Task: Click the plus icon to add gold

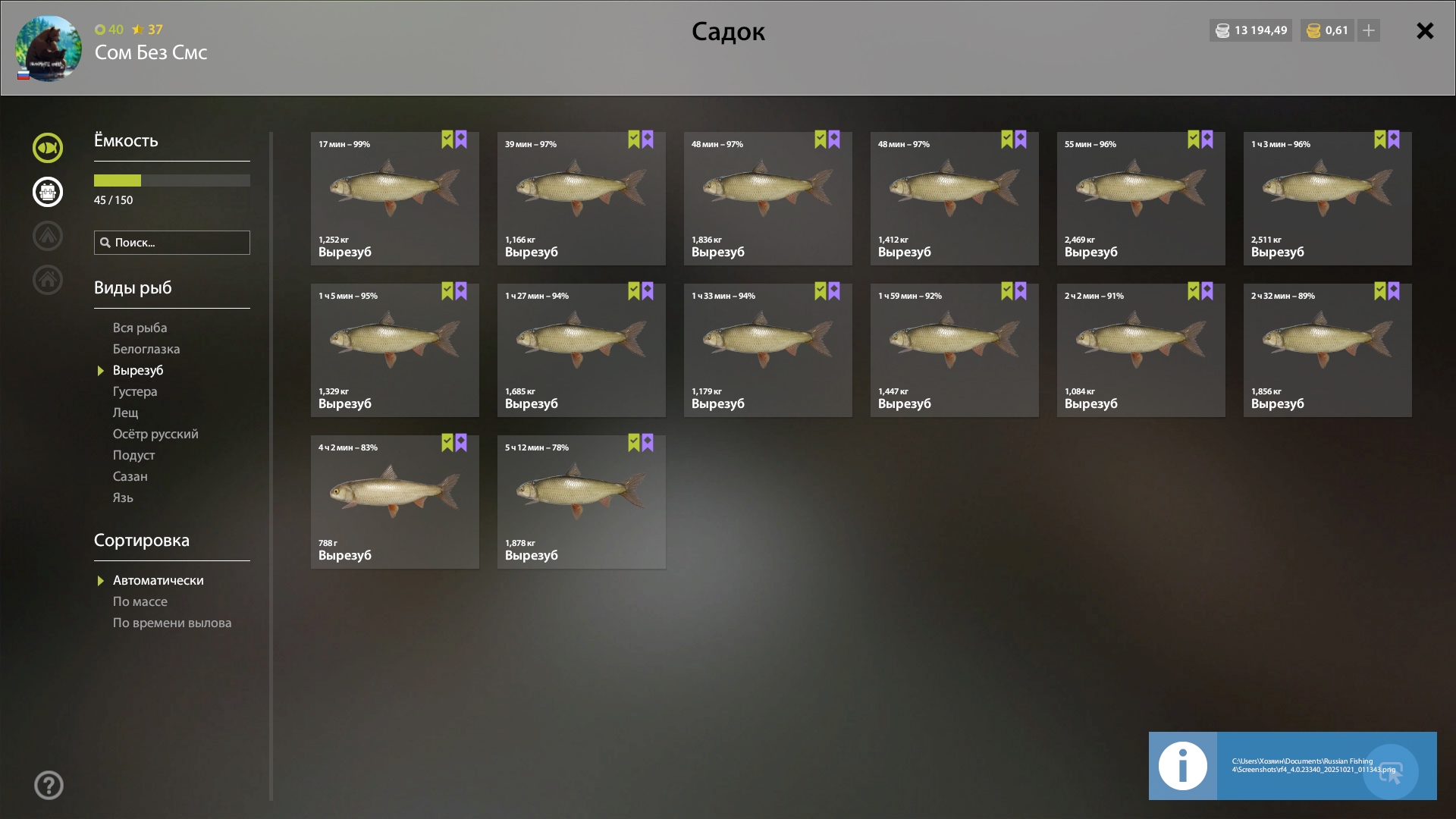Action: pos(1369,30)
